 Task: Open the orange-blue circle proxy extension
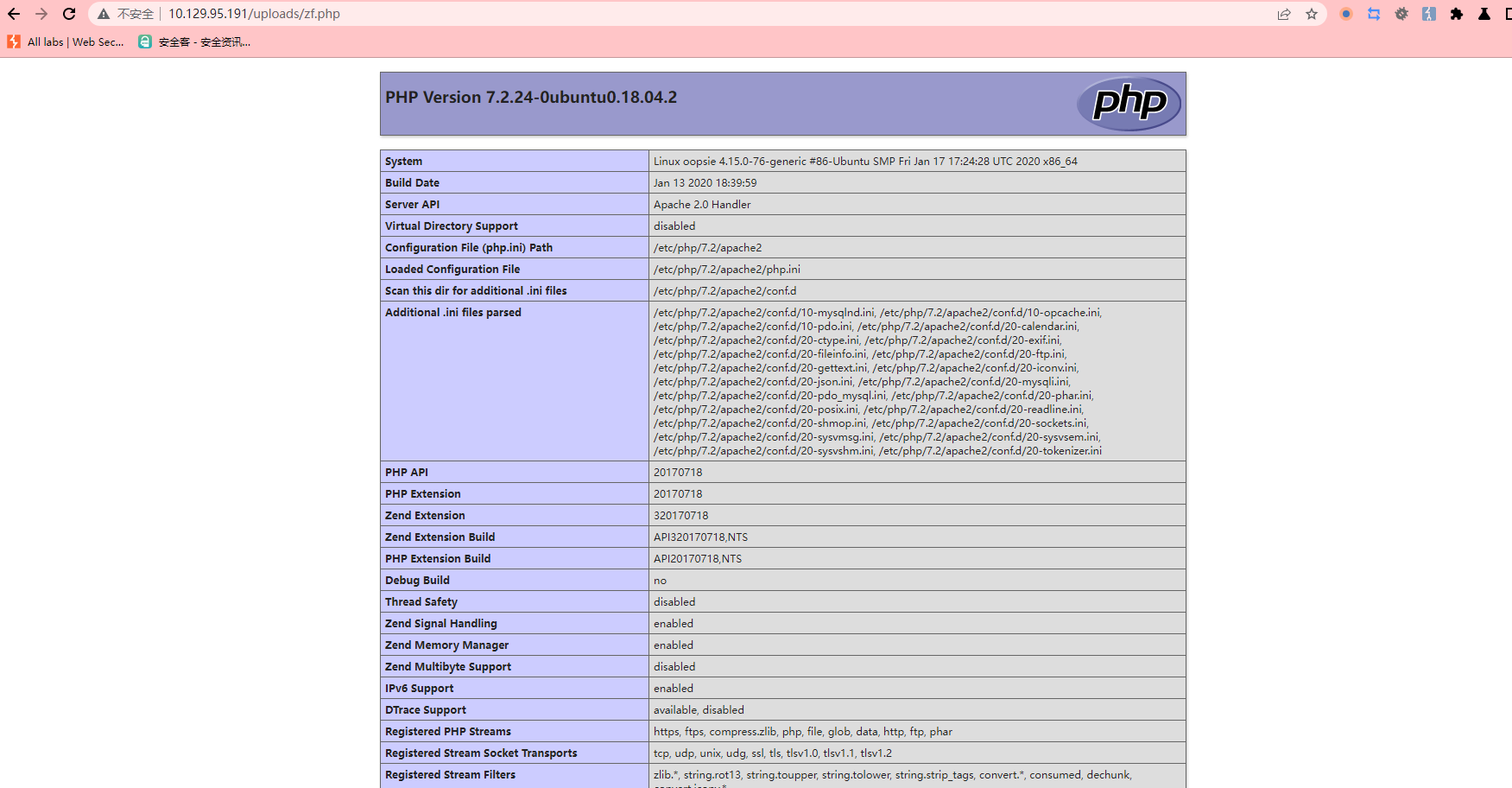pos(1346,14)
